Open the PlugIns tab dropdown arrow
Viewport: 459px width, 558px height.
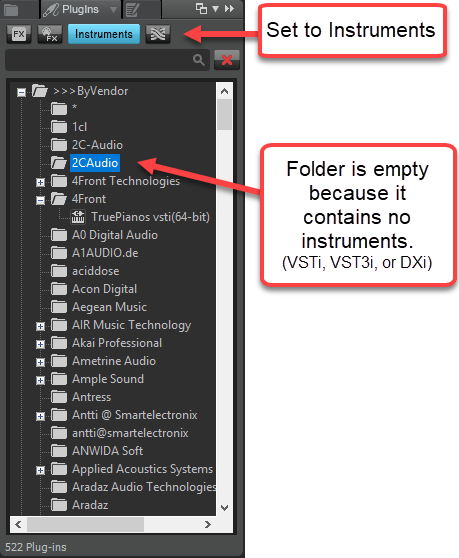click(x=113, y=10)
